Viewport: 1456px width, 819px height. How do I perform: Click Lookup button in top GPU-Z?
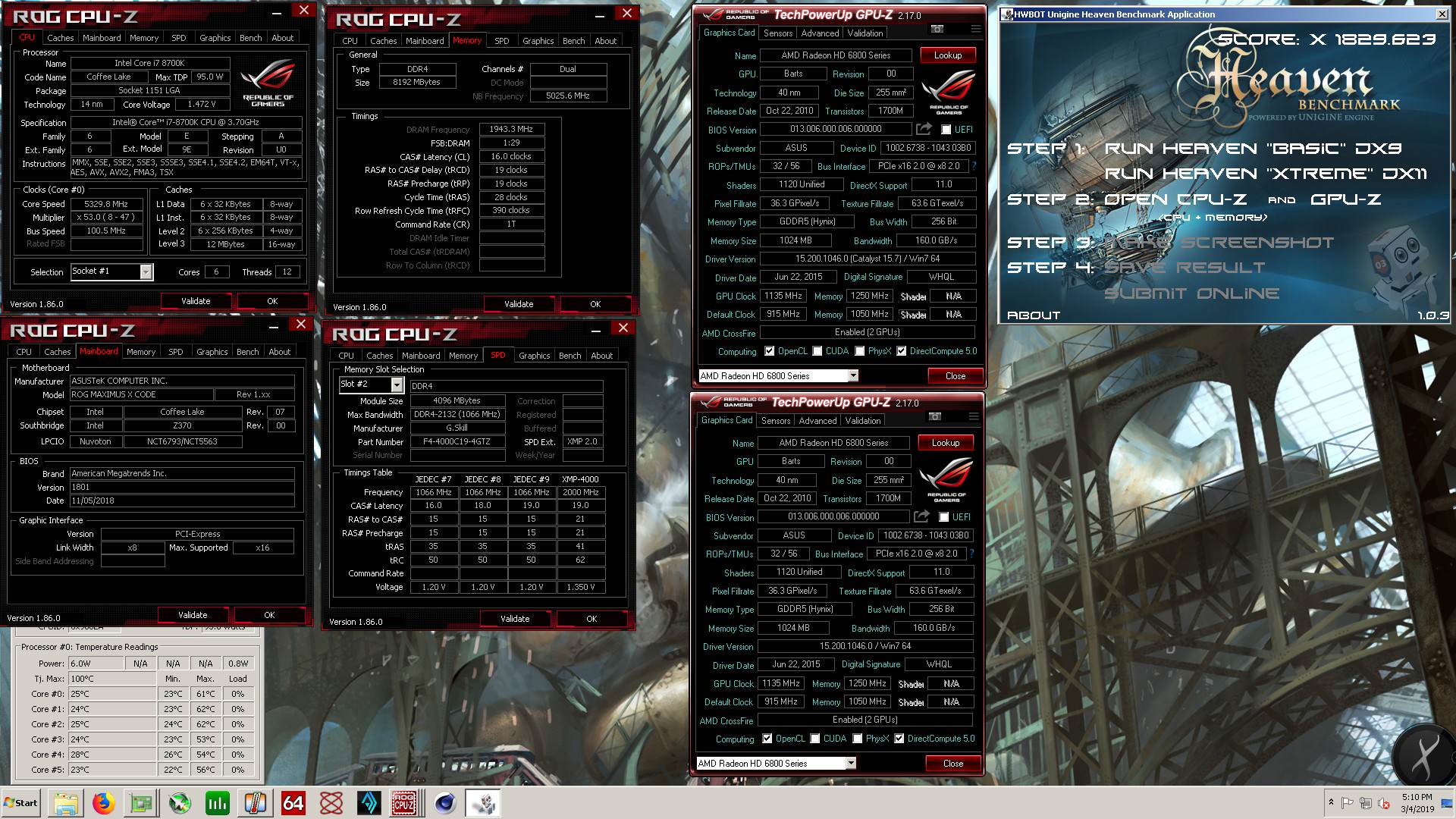coord(948,55)
